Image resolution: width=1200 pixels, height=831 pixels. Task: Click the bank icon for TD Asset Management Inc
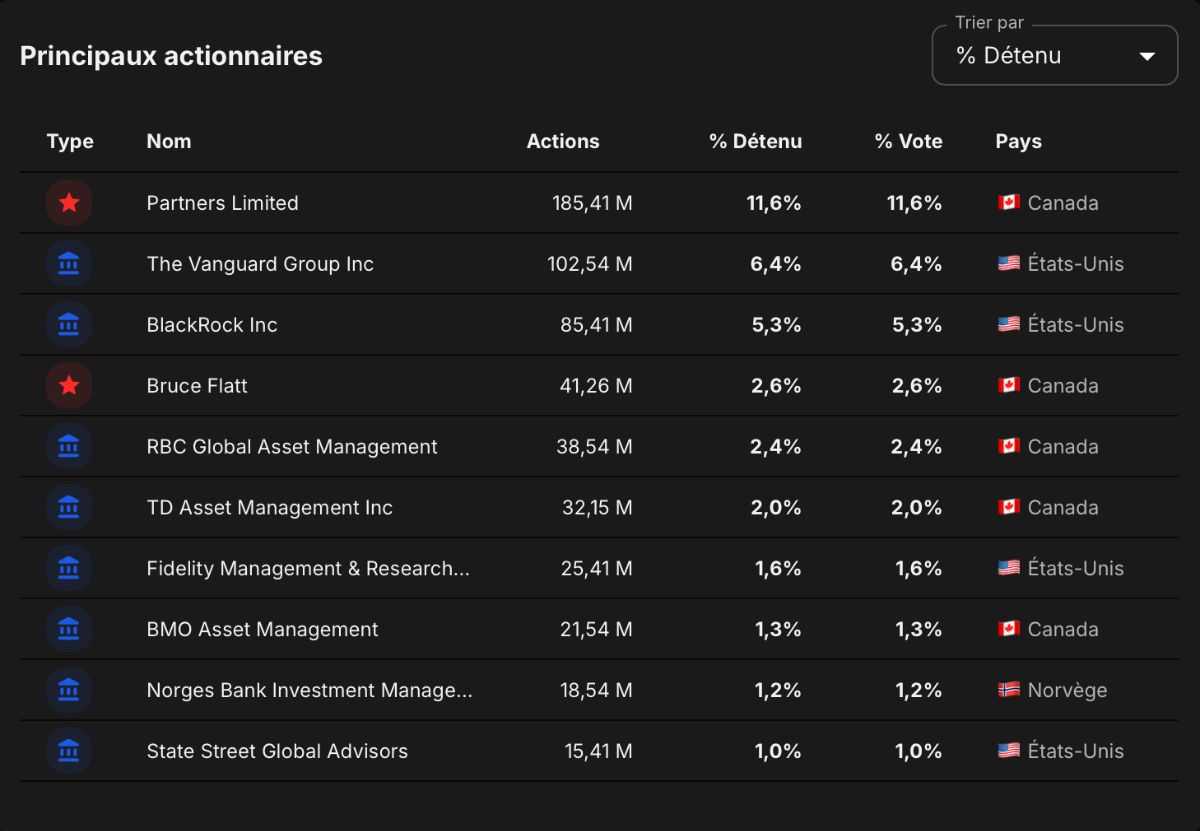tap(69, 508)
